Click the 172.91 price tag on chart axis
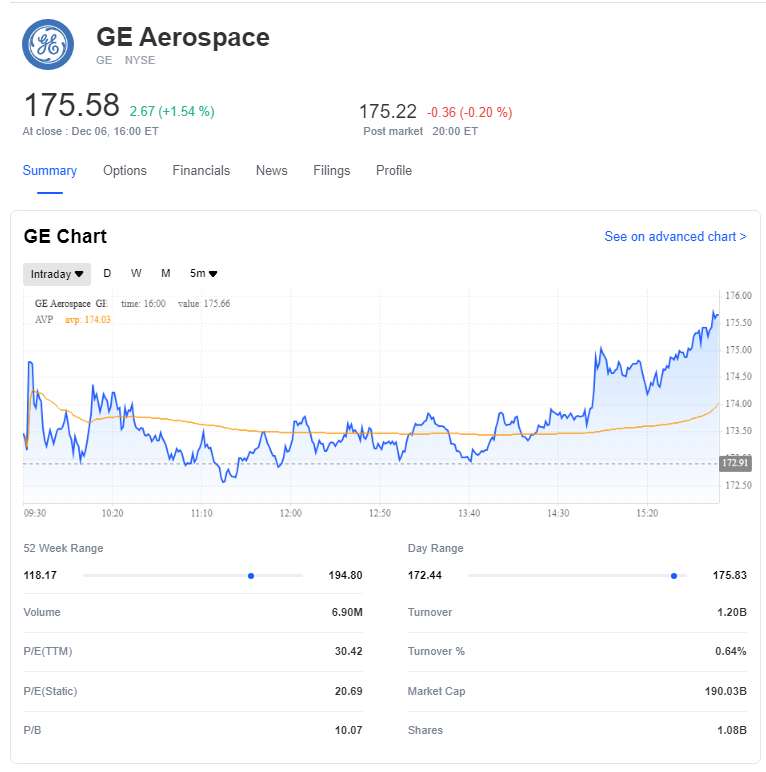 point(734,463)
